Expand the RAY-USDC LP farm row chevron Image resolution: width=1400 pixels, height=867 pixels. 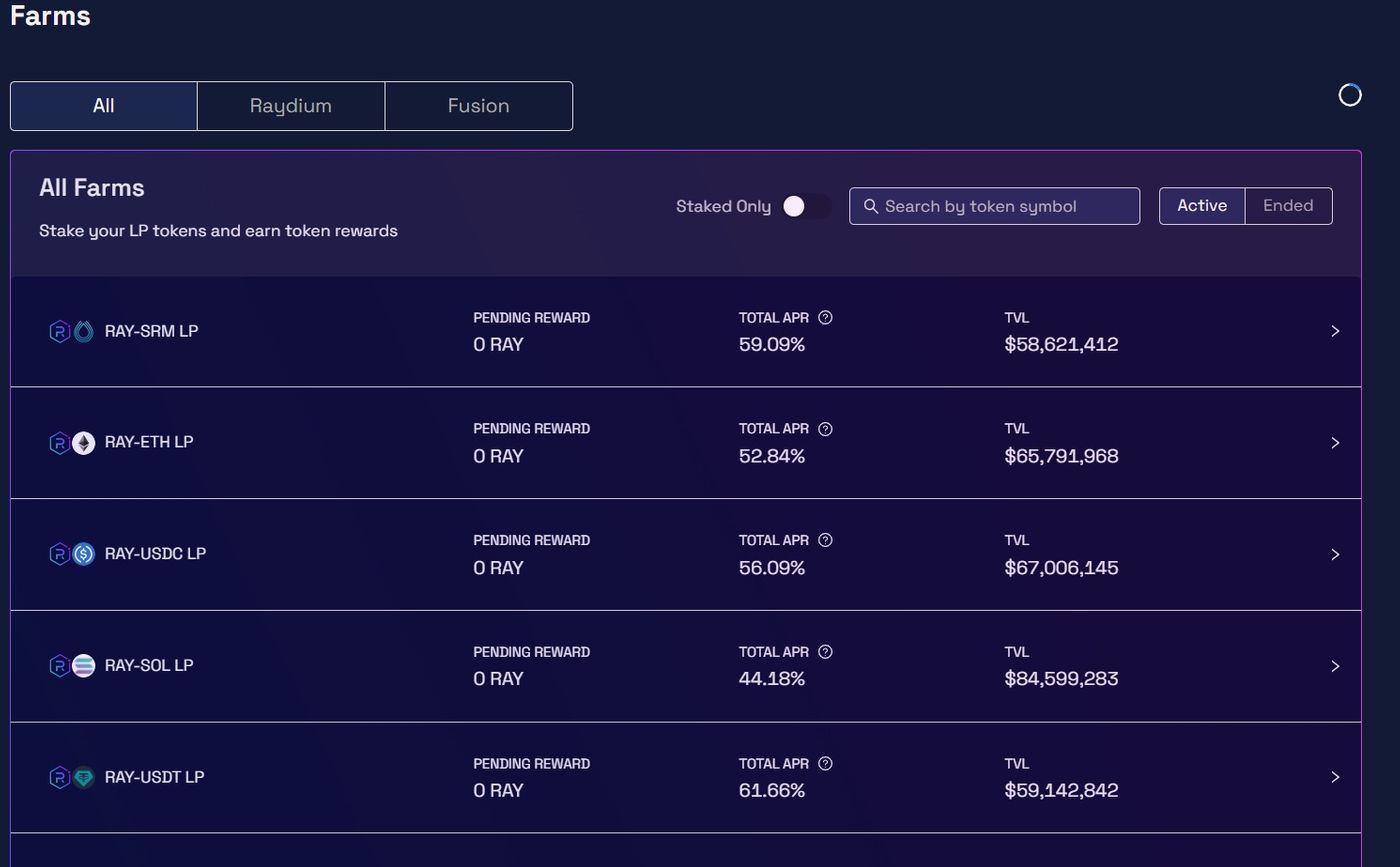pyautogui.click(x=1335, y=554)
